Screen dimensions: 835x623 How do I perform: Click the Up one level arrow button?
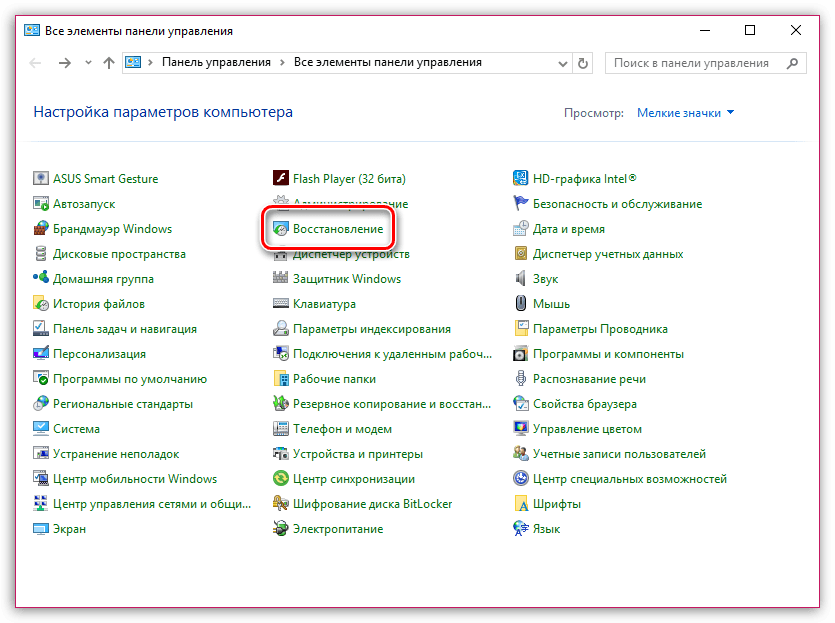point(109,62)
